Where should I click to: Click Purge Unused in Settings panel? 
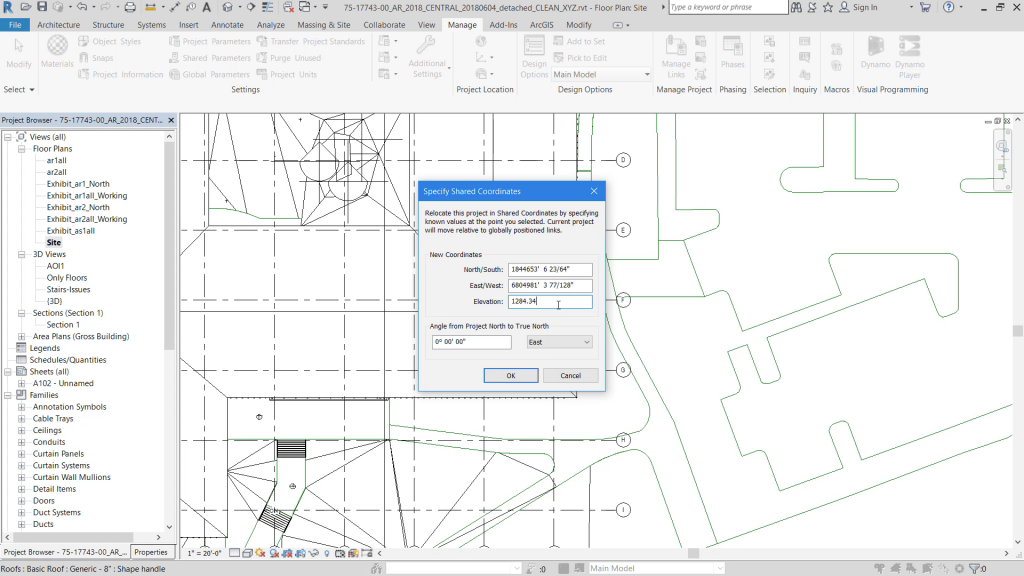click(x=289, y=57)
